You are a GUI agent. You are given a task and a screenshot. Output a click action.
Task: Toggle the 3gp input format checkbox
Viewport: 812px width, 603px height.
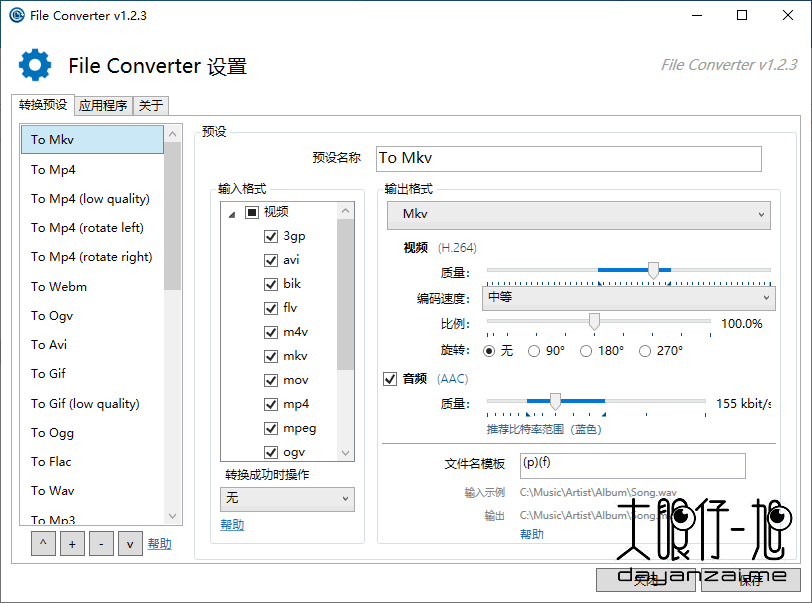[x=271, y=236]
